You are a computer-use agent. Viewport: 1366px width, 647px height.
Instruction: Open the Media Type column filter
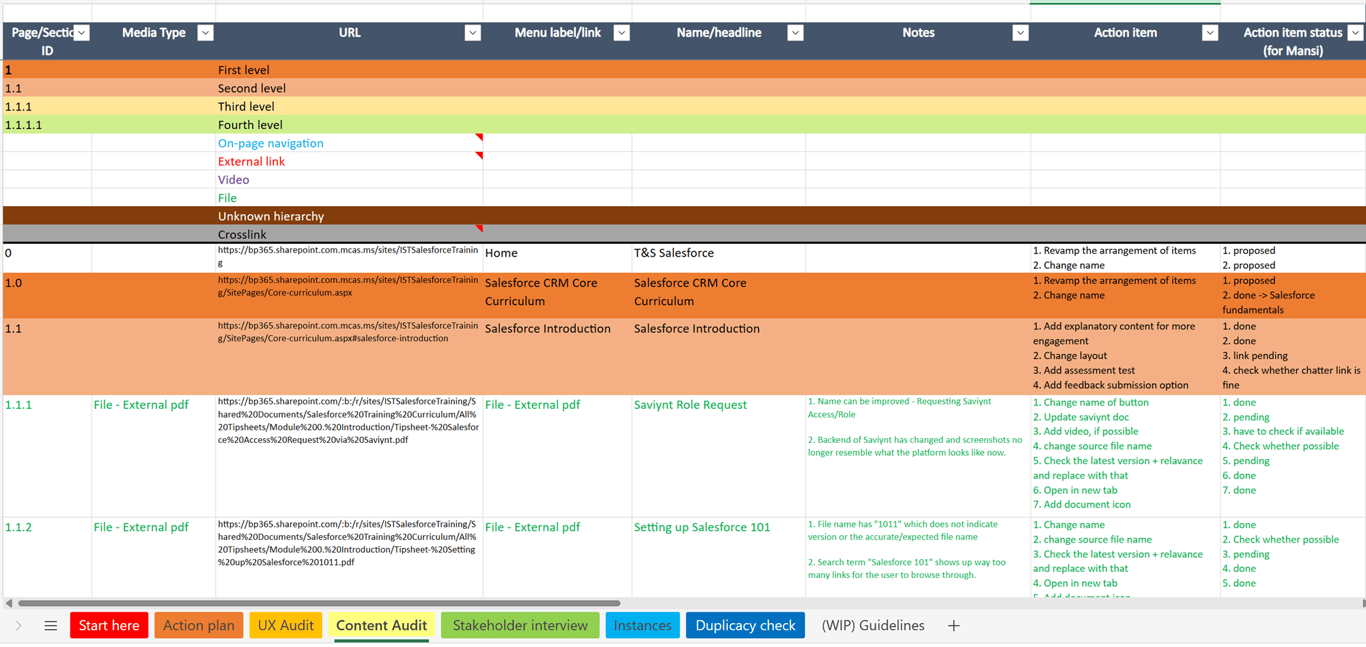click(205, 33)
